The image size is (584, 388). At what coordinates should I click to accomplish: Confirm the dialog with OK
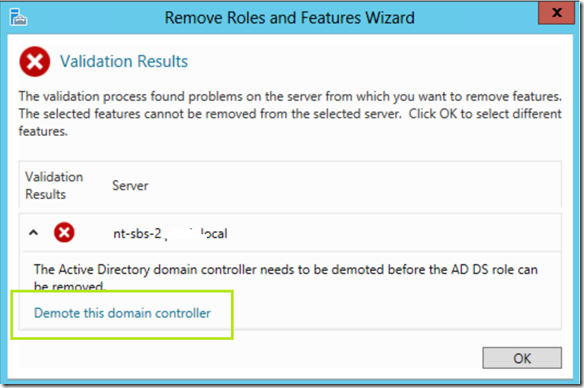pos(522,358)
